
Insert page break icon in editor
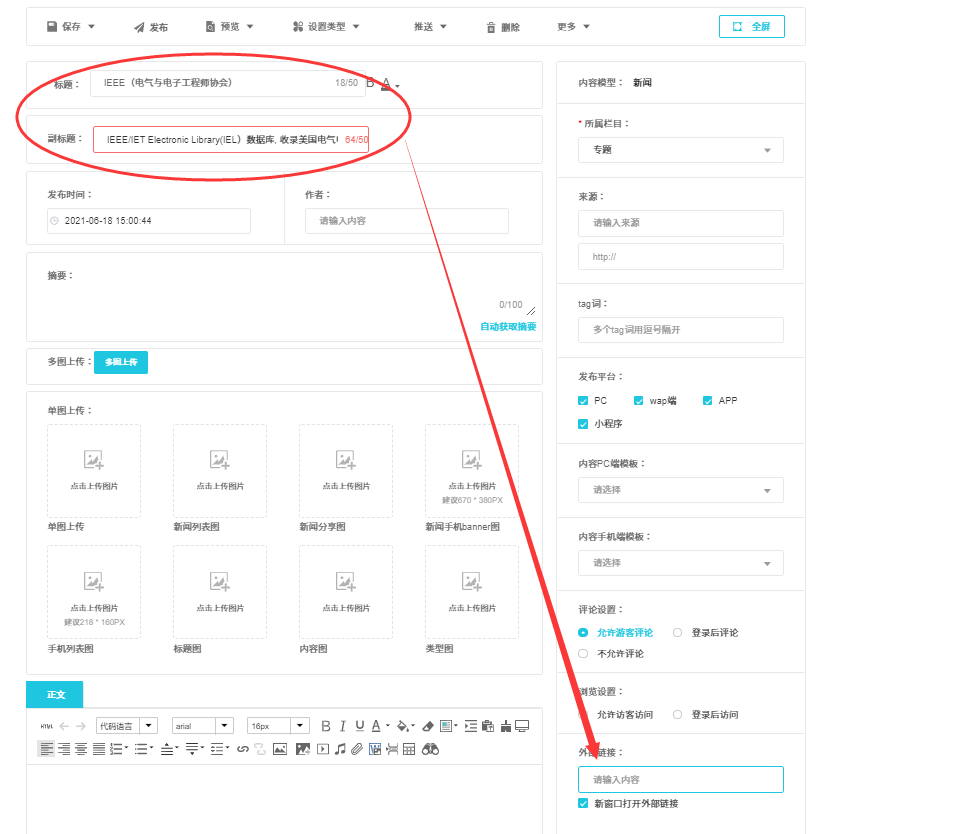click(392, 749)
